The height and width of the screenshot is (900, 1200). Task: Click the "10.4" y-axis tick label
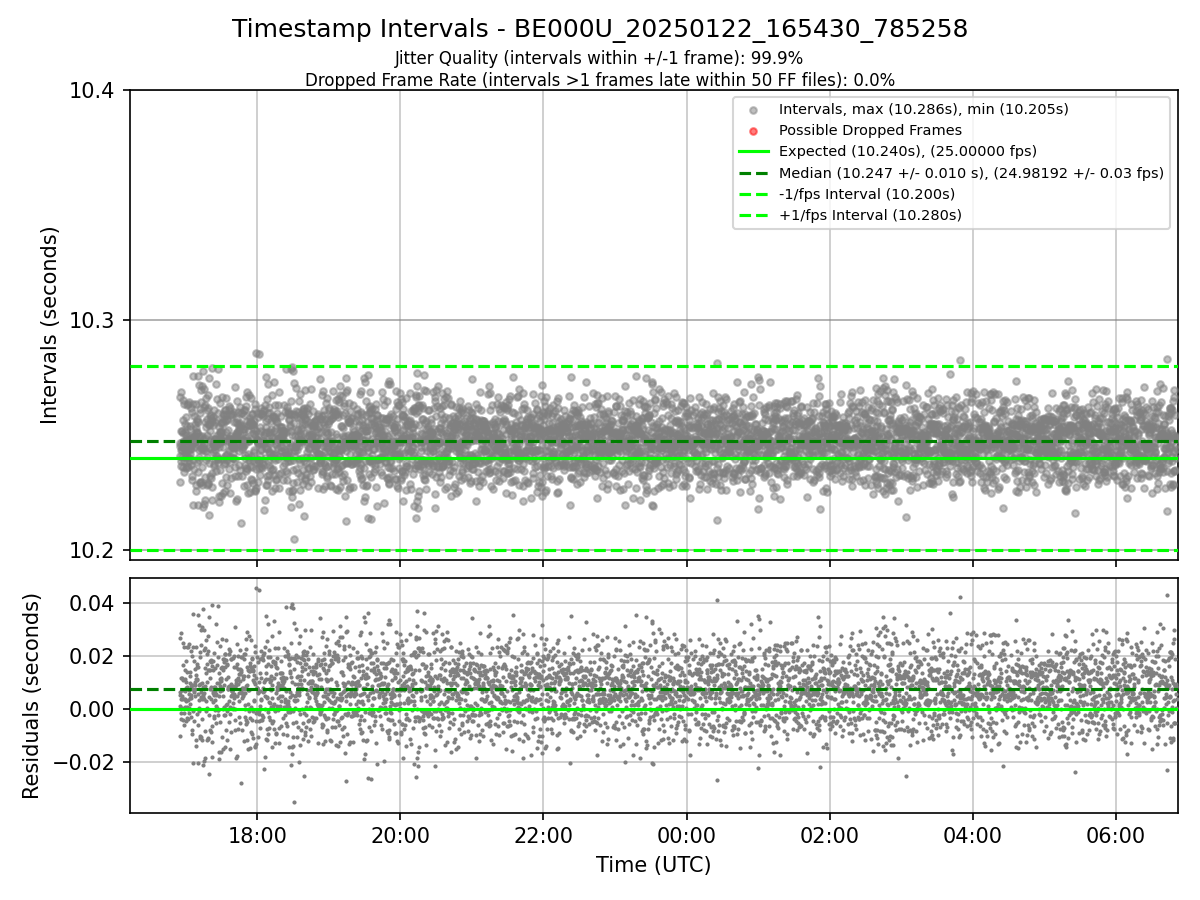click(93, 91)
